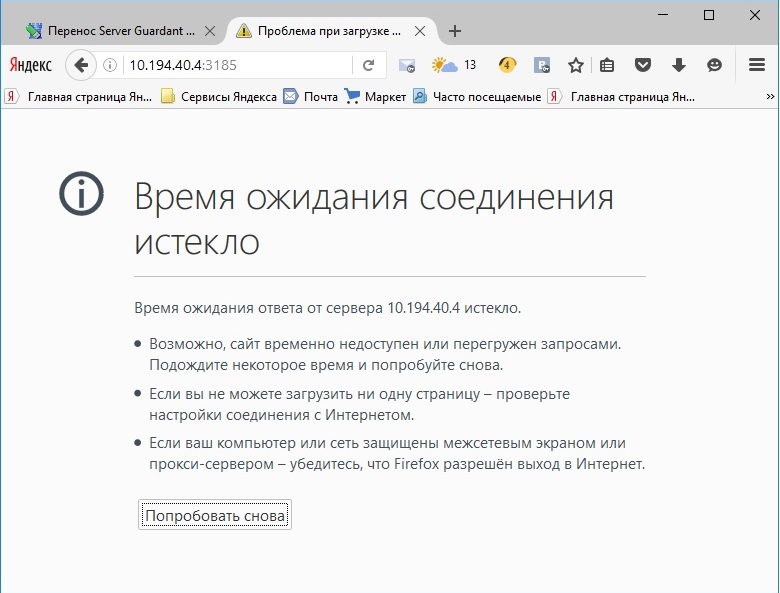The width and height of the screenshot is (780, 593).
Task: Bookmark this page with the star icon
Action: pyautogui.click(x=576, y=66)
